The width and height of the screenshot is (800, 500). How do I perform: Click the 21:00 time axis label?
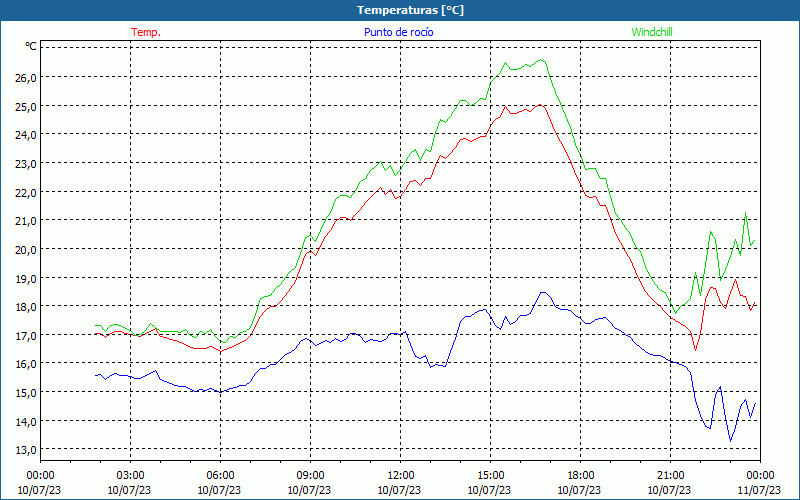670,476
